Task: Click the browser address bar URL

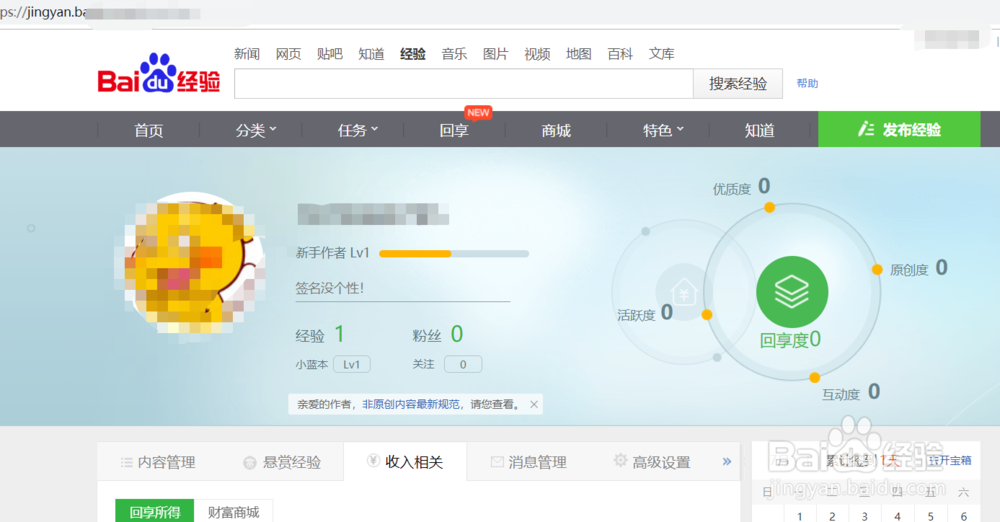Action: pyautogui.click(x=100, y=12)
